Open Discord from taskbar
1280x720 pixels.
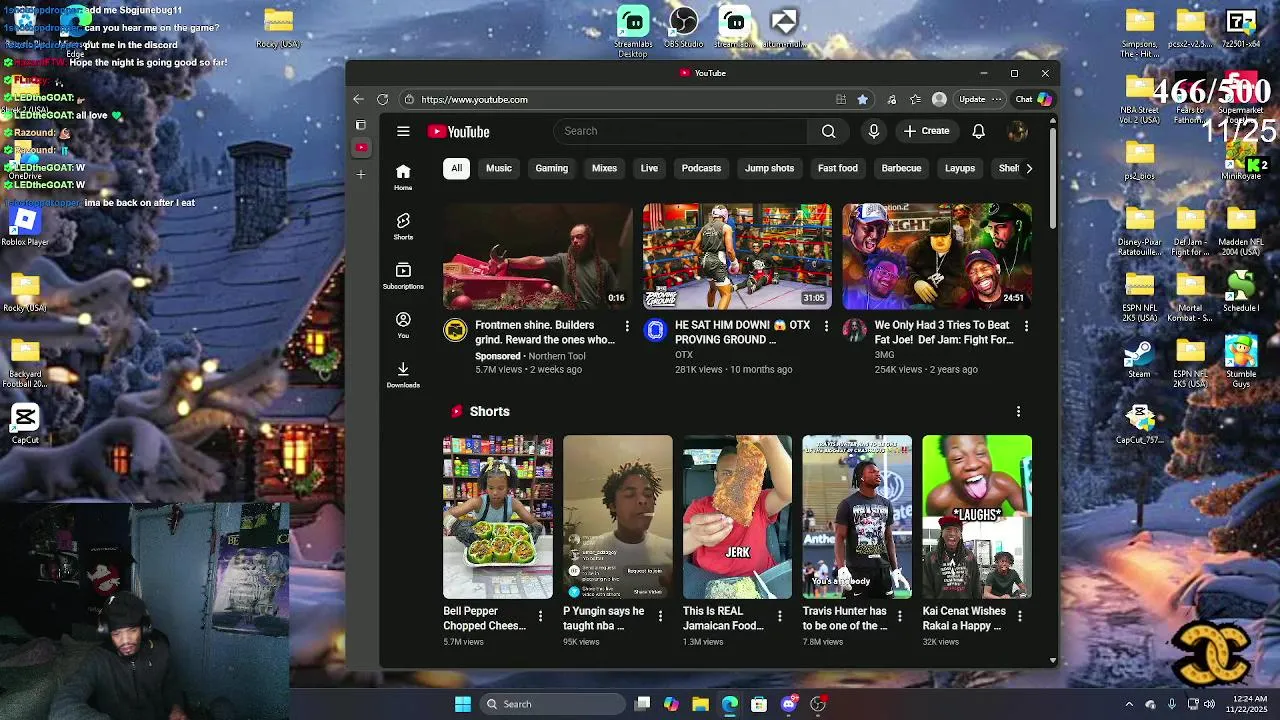[x=789, y=704]
